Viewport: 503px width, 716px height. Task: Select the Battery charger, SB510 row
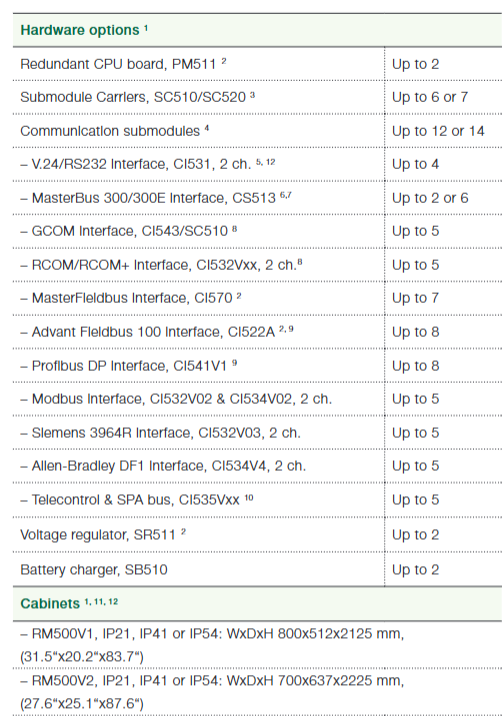click(x=257, y=569)
